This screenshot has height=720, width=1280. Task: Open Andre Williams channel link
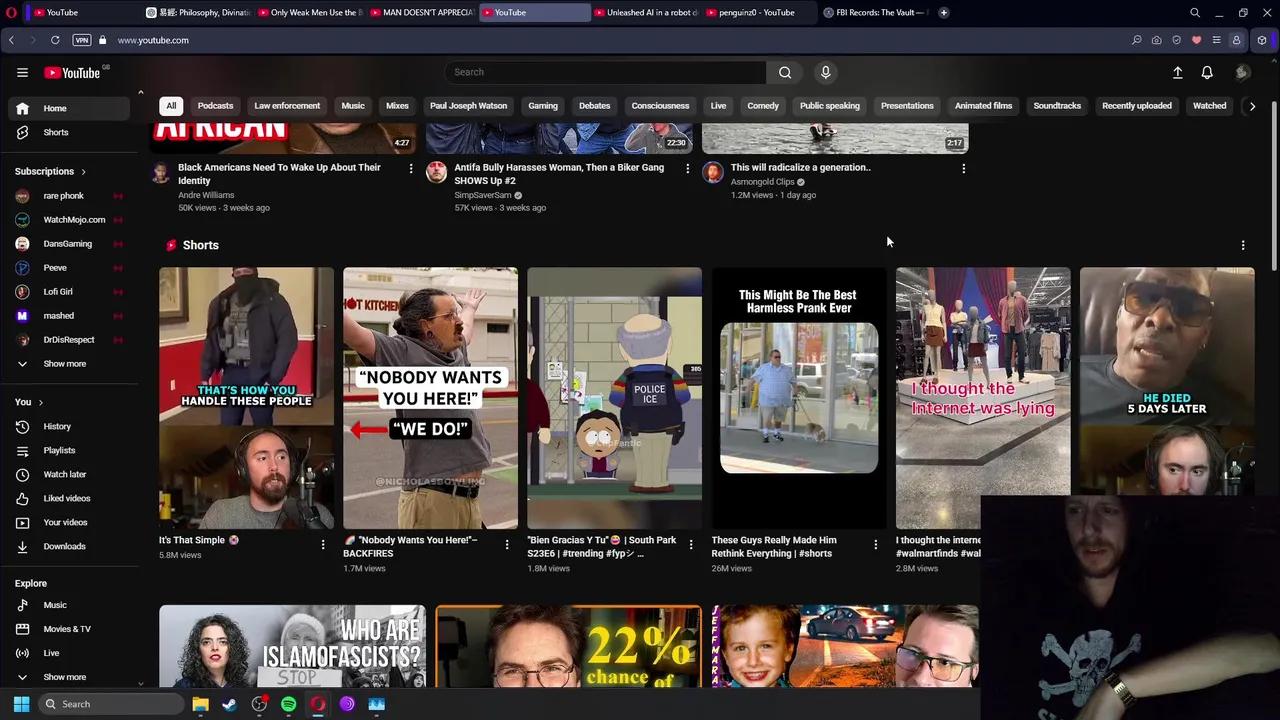tap(206, 195)
